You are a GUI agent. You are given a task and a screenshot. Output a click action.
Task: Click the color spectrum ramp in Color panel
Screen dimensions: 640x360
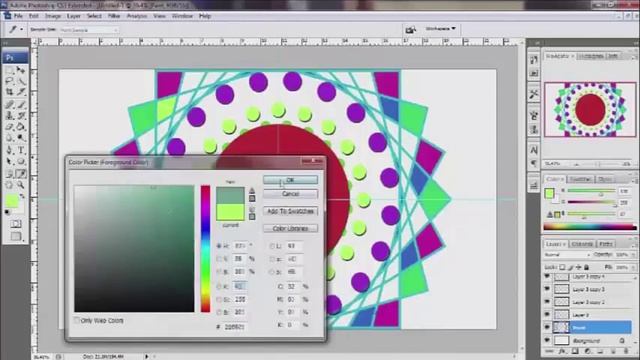coord(590,227)
